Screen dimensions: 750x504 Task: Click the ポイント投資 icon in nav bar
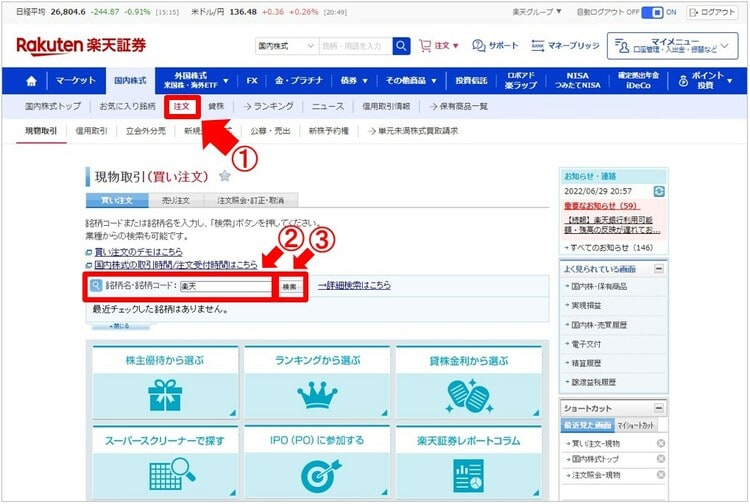pos(684,81)
